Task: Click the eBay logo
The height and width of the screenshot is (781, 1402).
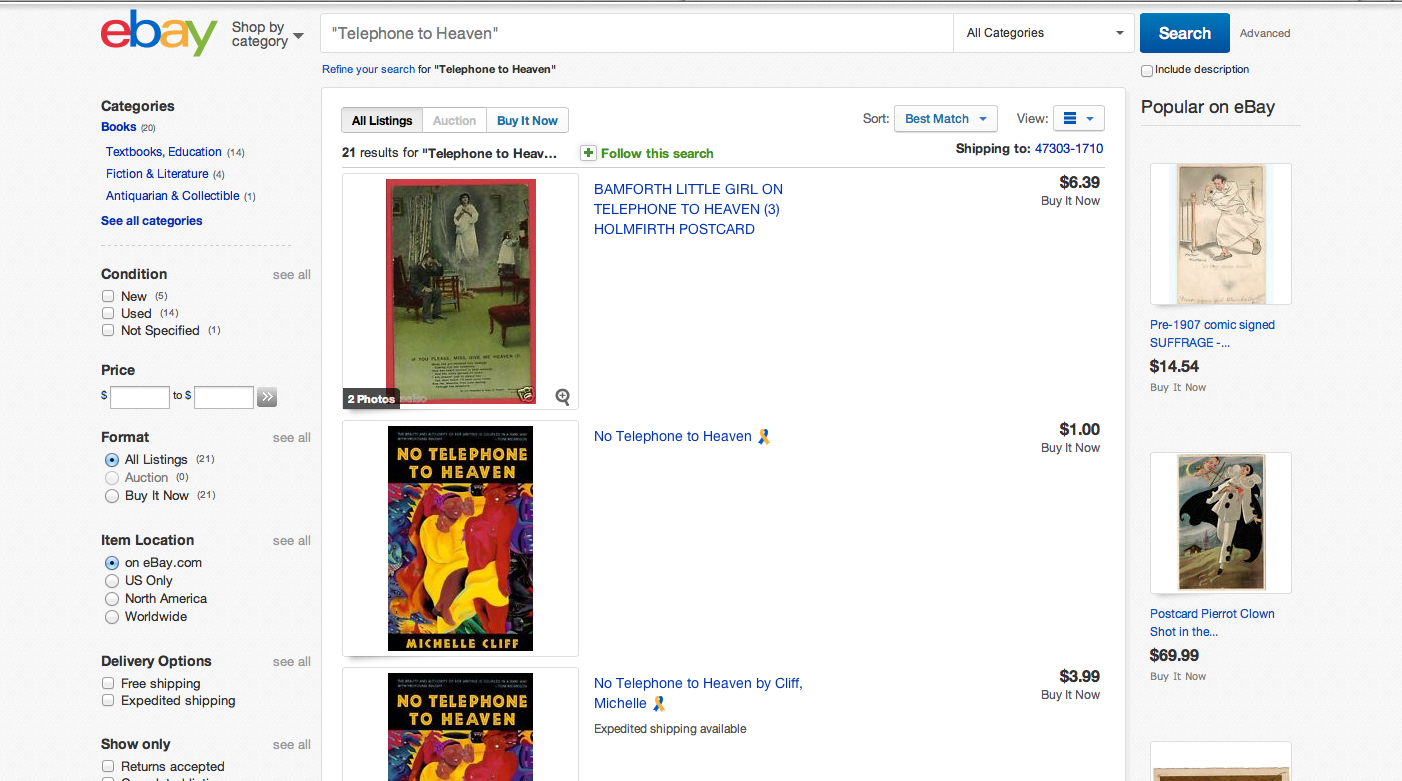Action: 158,33
